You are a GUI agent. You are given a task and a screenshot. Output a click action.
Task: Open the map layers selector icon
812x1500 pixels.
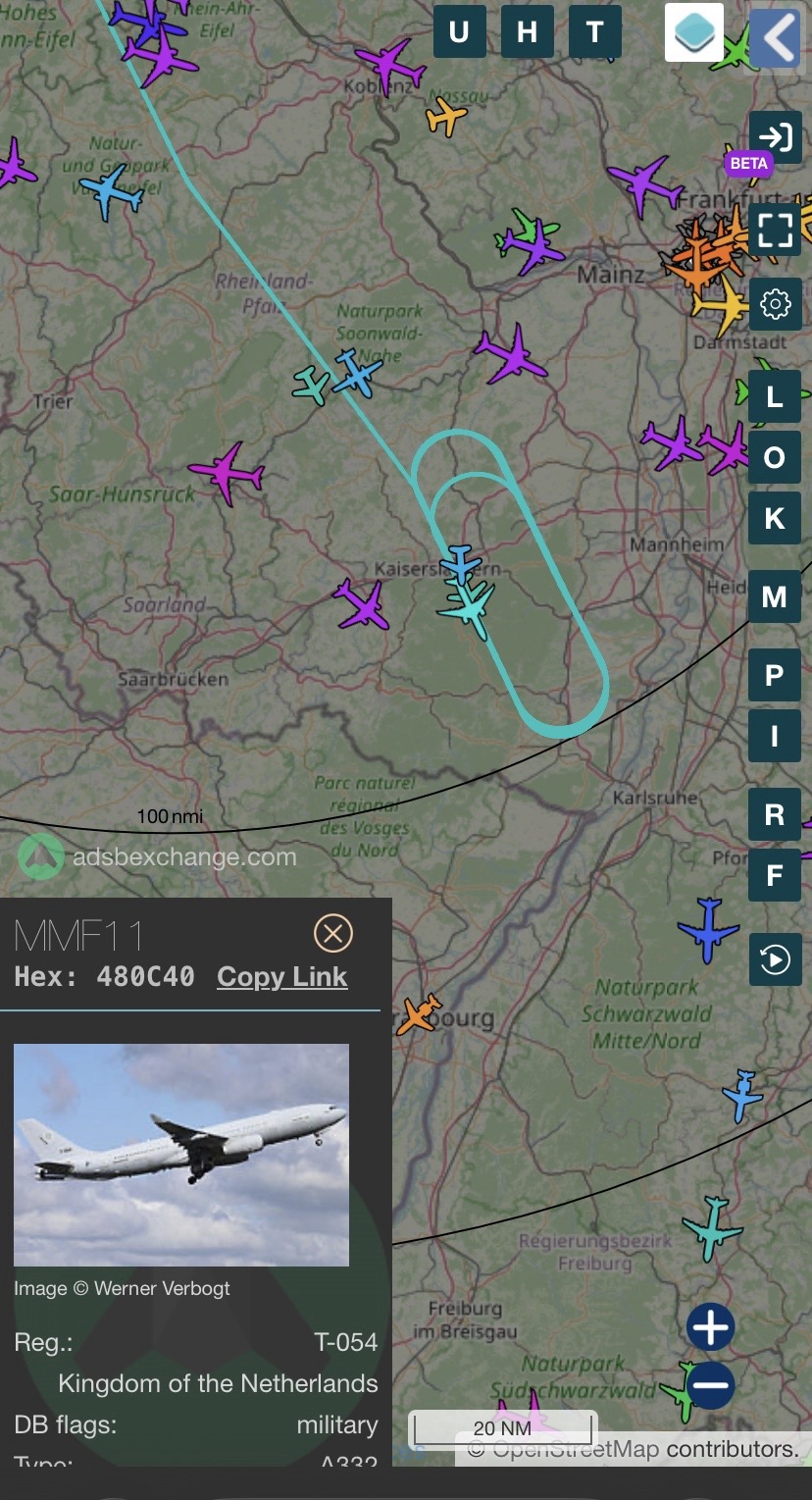point(694,32)
